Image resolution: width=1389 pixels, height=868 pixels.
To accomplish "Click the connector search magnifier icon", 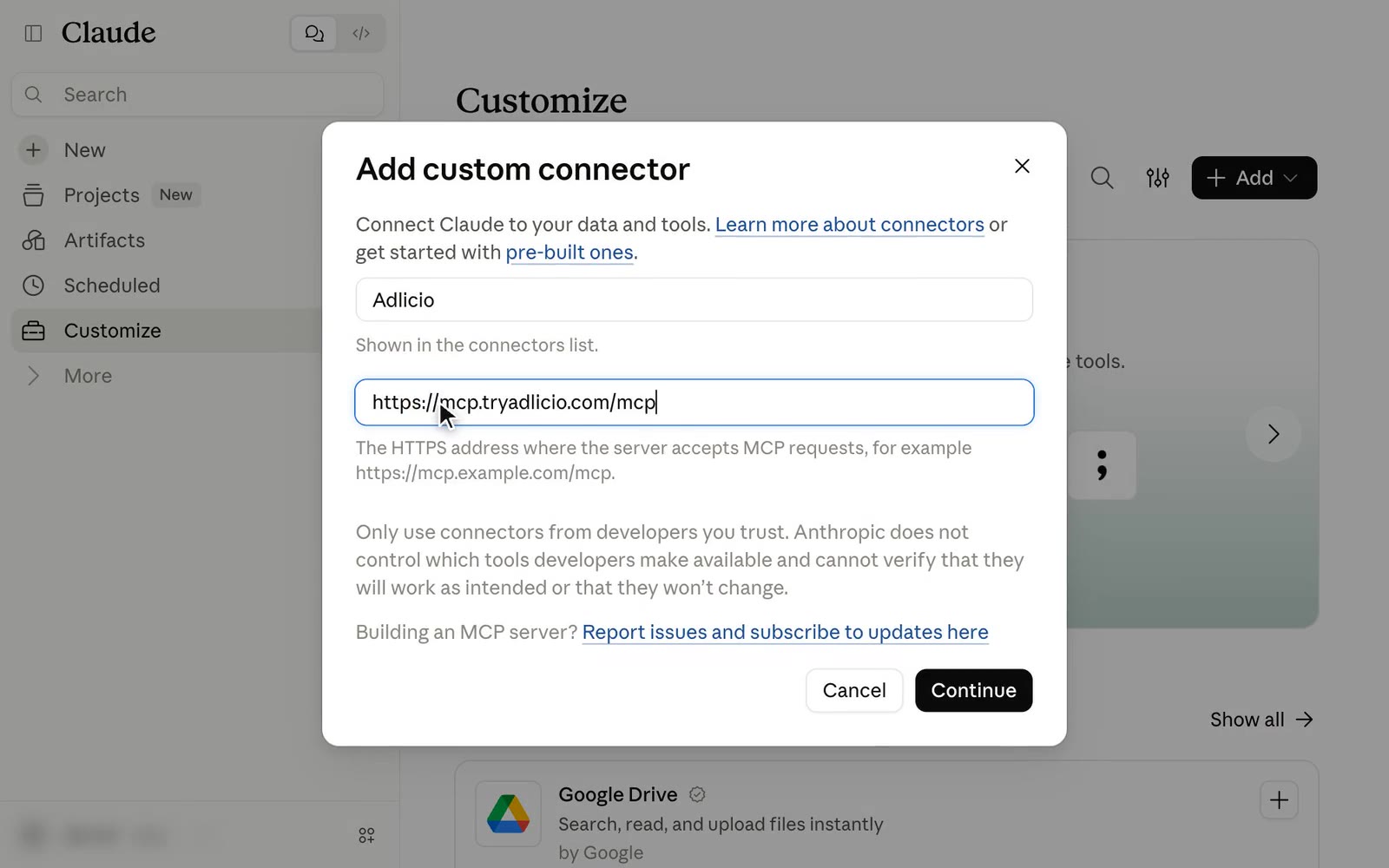I will tap(1102, 178).
